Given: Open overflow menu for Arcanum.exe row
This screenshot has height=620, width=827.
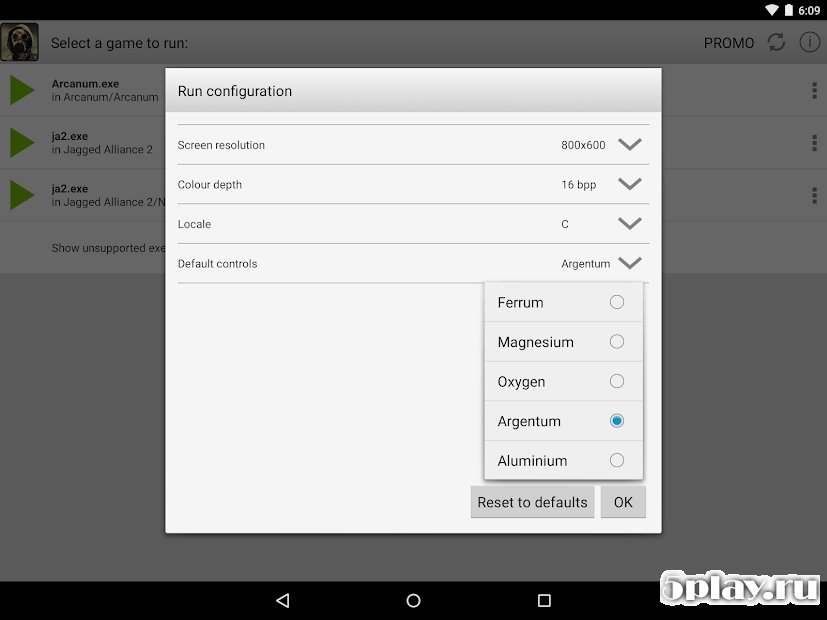Looking at the screenshot, I should pyautogui.click(x=814, y=90).
